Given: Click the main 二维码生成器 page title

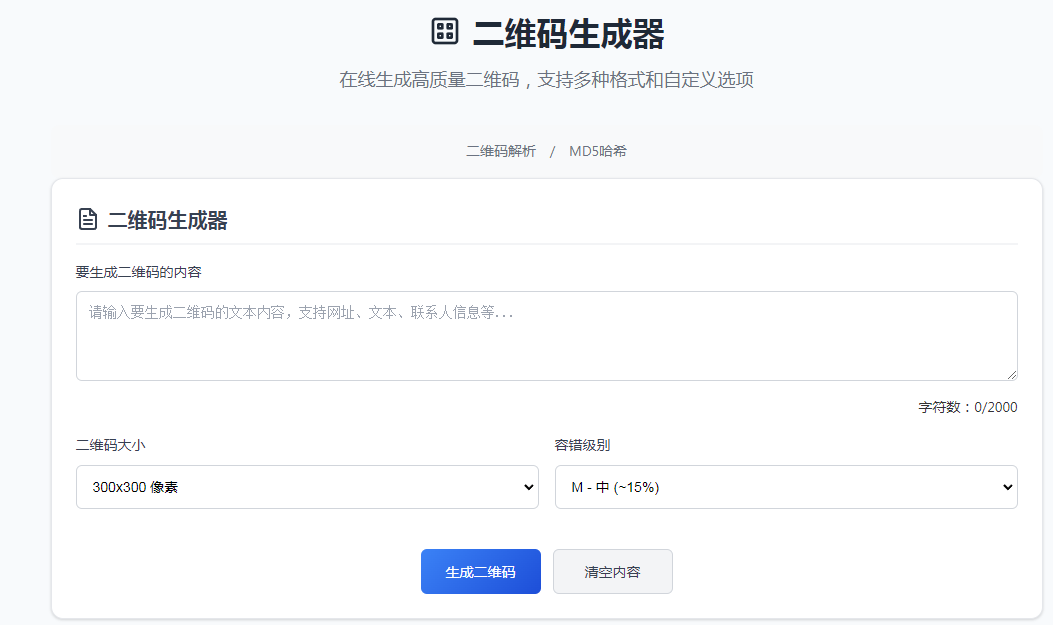Looking at the screenshot, I should pos(568,34).
